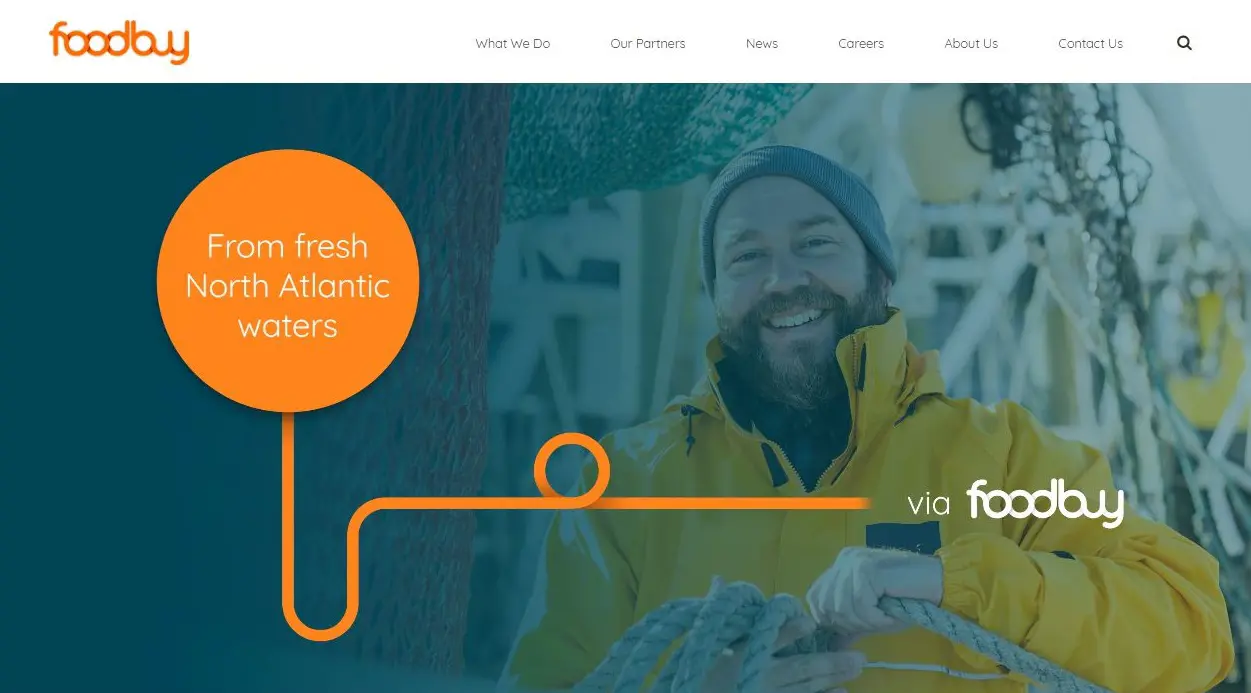Navigate to Contact Us

[1090, 43]
